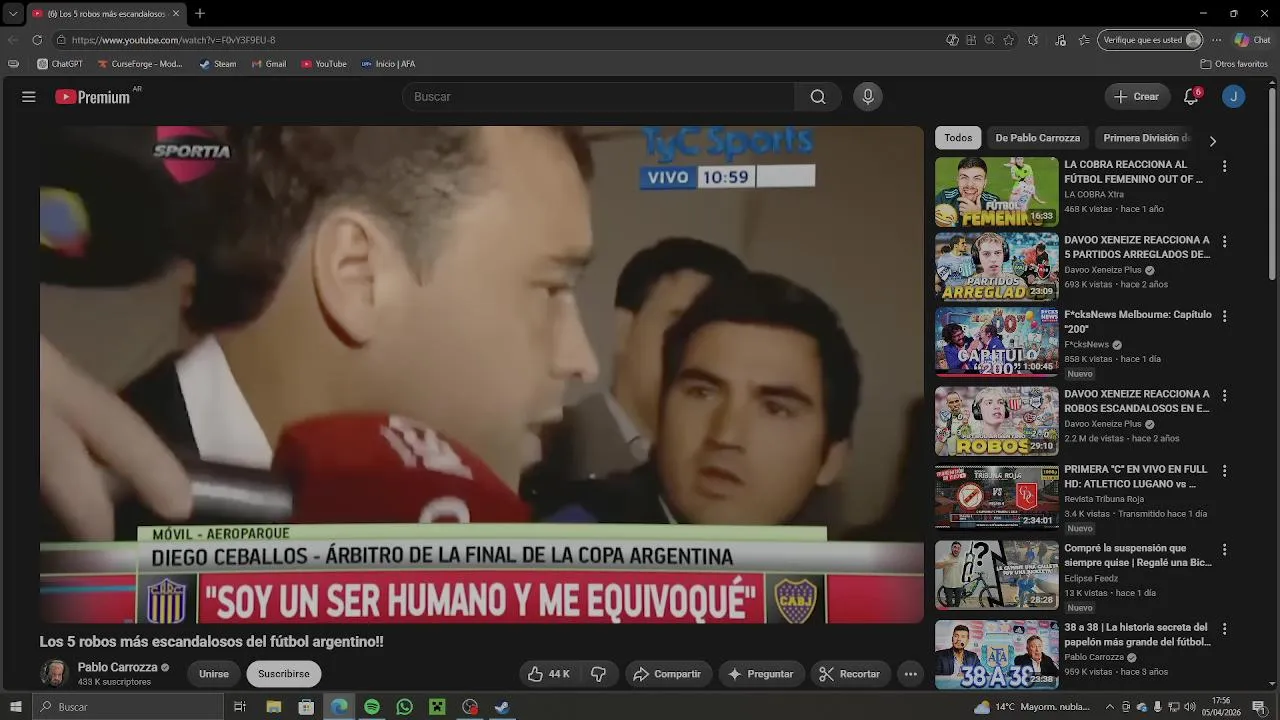Select the Todos filter chip
The height and width of the screenshot is (720, 1280).
[958, 138]
